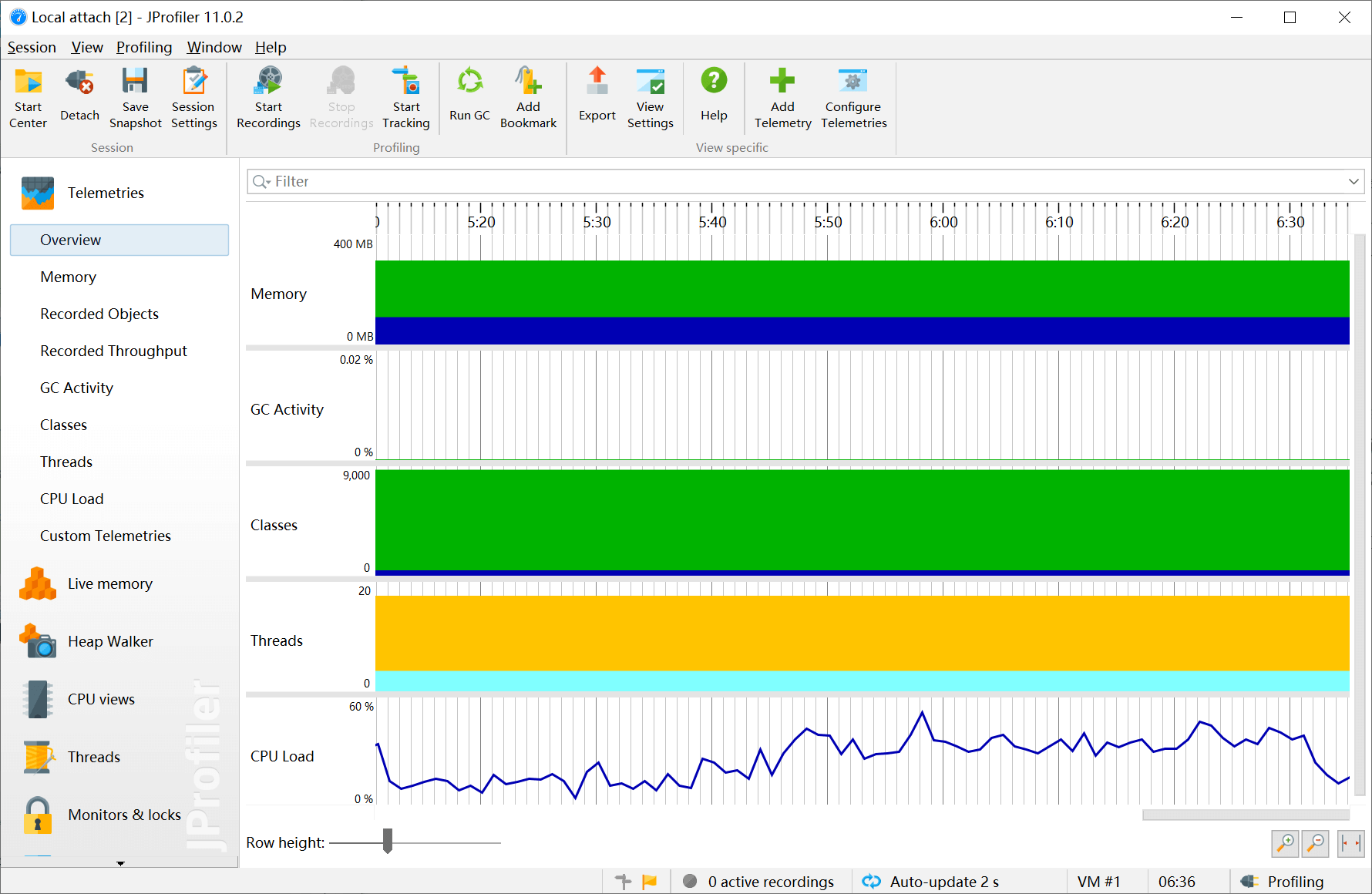Open the Profiling menu
The width and height of the screenshot is (1372, 894).
coord(144,47)
